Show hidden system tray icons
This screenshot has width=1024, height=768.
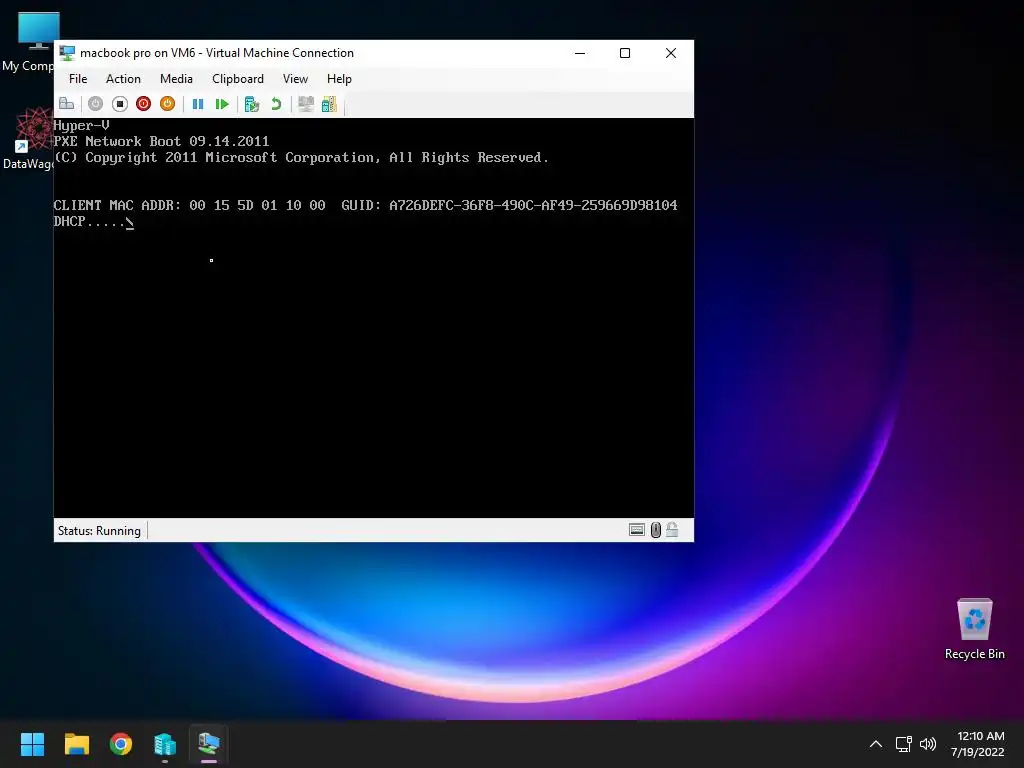click(876, 744)
